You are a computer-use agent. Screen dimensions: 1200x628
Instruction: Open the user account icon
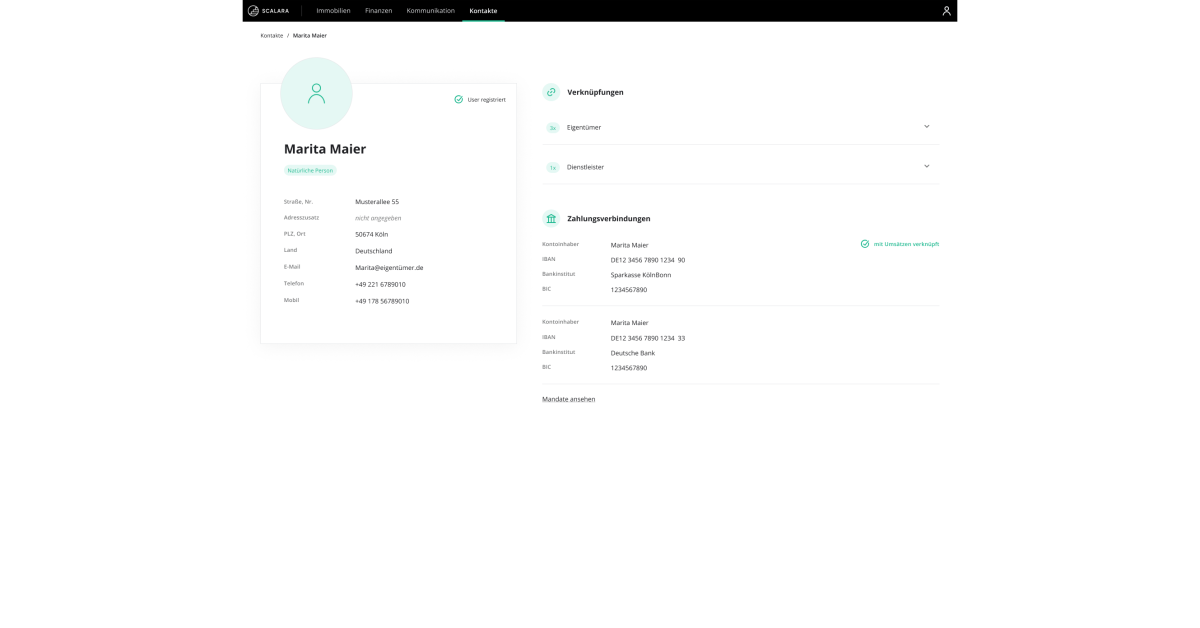point(946,11)
